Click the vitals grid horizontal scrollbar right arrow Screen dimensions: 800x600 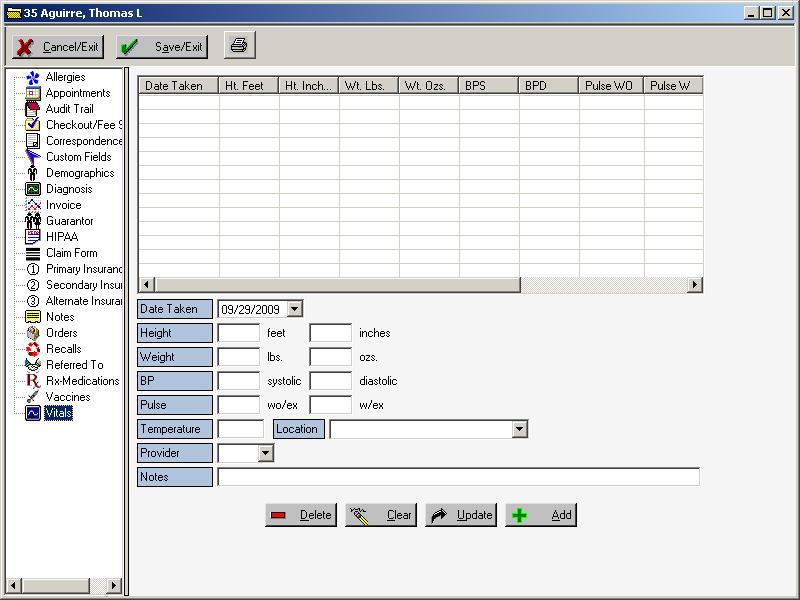(x=694, y=285)
